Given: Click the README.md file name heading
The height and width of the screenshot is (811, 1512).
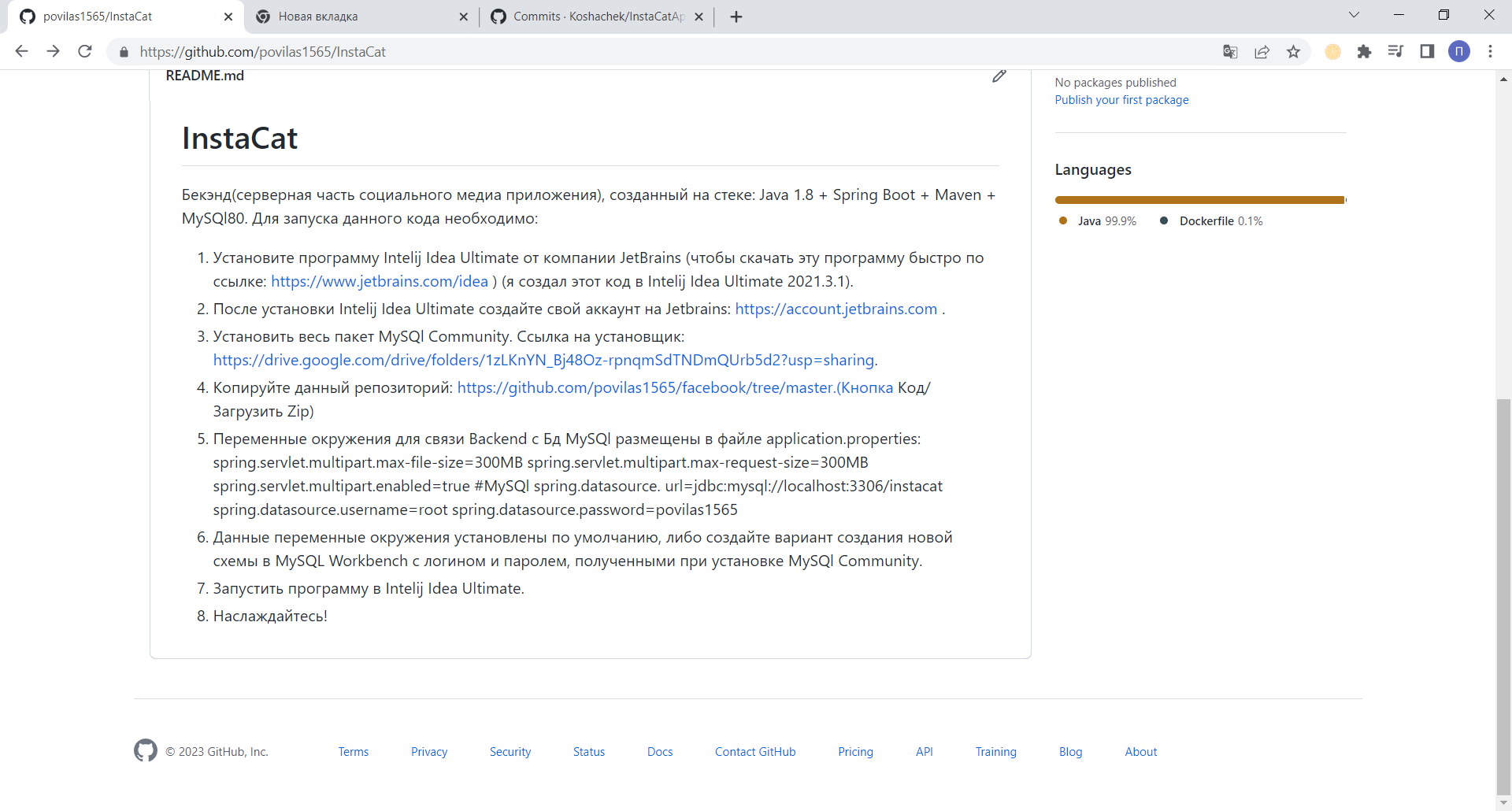Looking at the screenshot, I should (205, 76).
